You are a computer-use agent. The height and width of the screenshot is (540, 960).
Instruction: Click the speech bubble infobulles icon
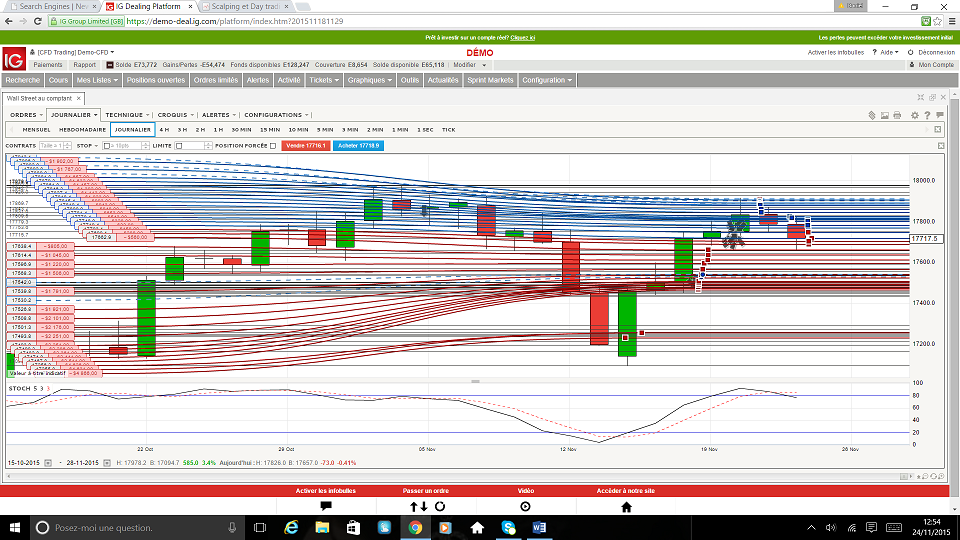coord(326,506)
